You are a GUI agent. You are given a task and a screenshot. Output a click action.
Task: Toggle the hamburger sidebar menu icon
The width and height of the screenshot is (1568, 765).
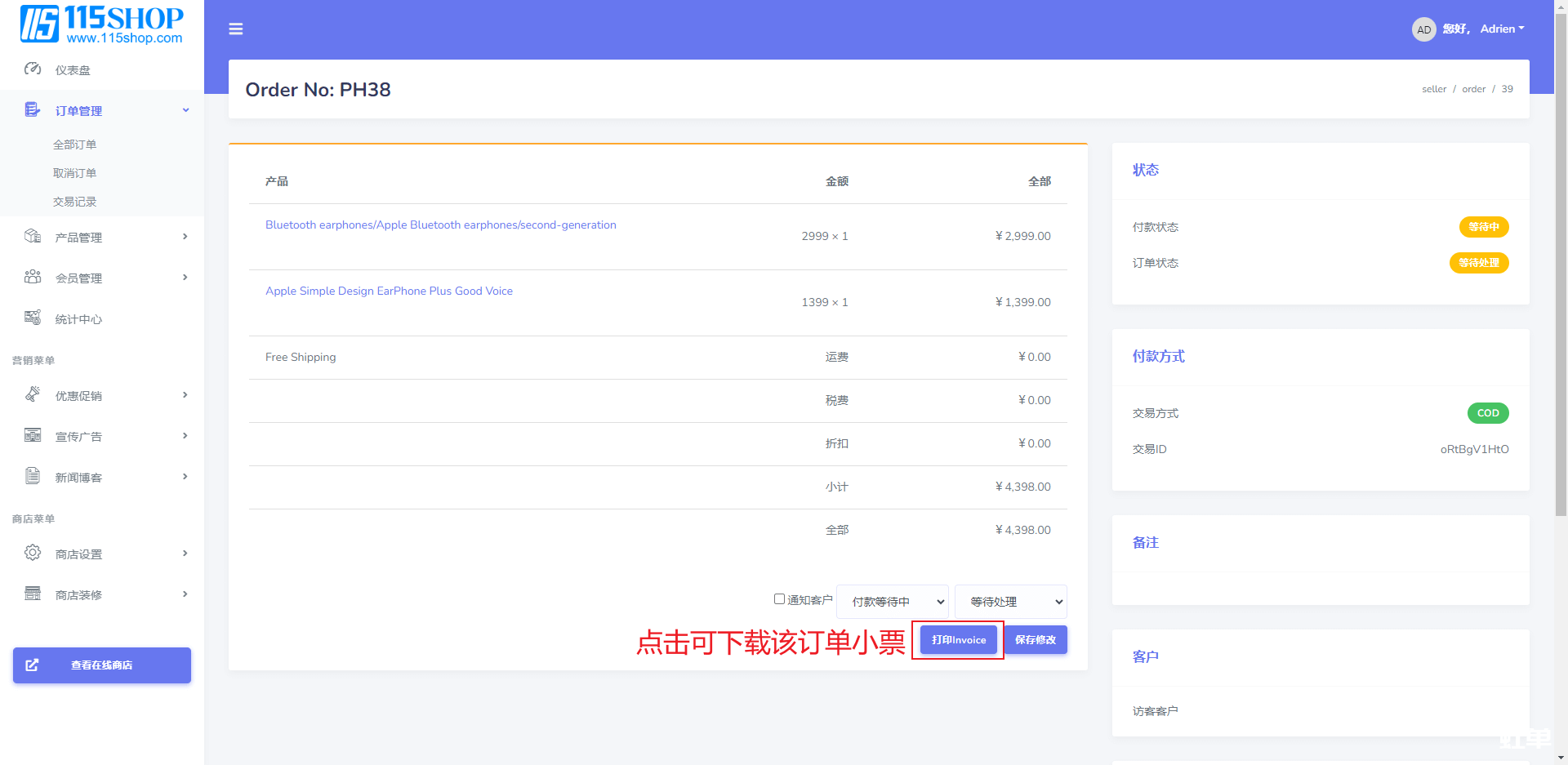pos(236,29)
